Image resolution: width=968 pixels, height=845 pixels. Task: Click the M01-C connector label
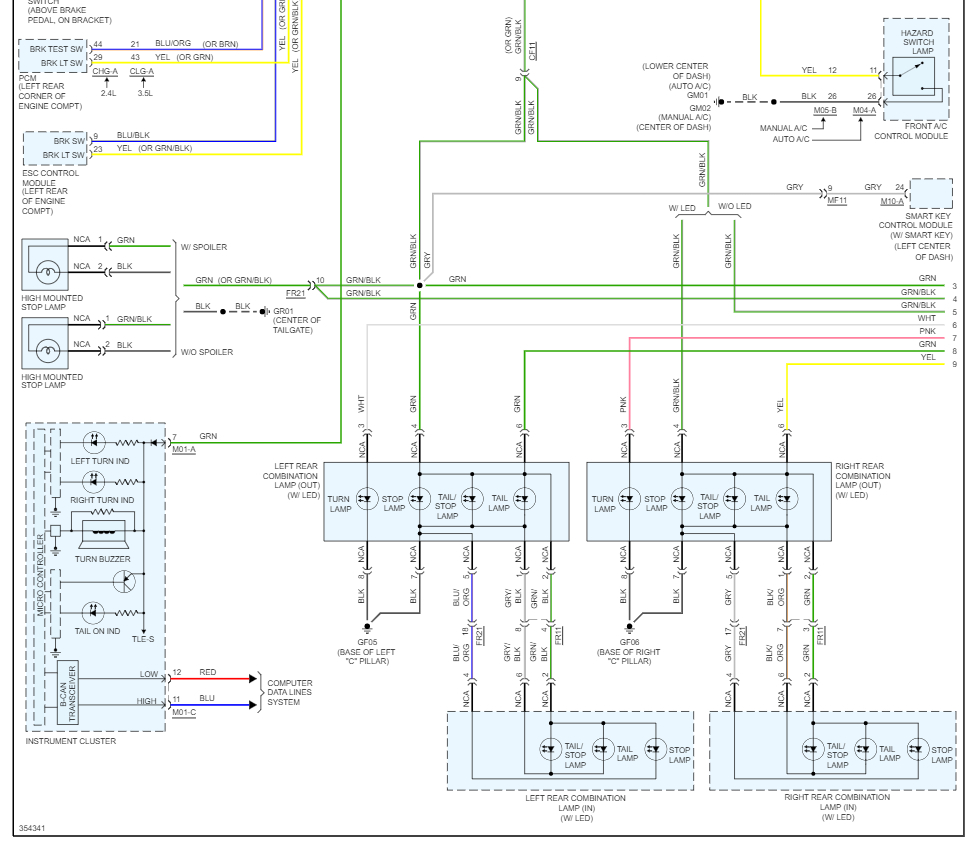point(184,712)
